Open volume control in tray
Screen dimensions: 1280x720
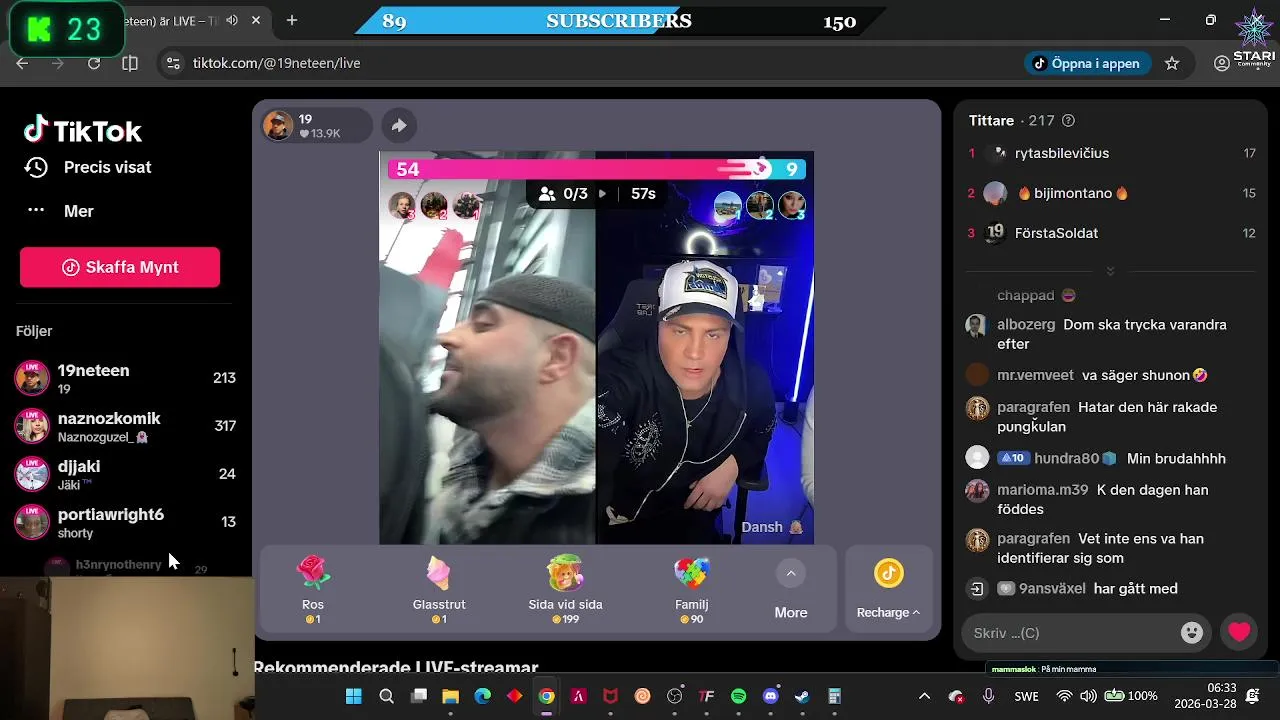[1088, 696]
